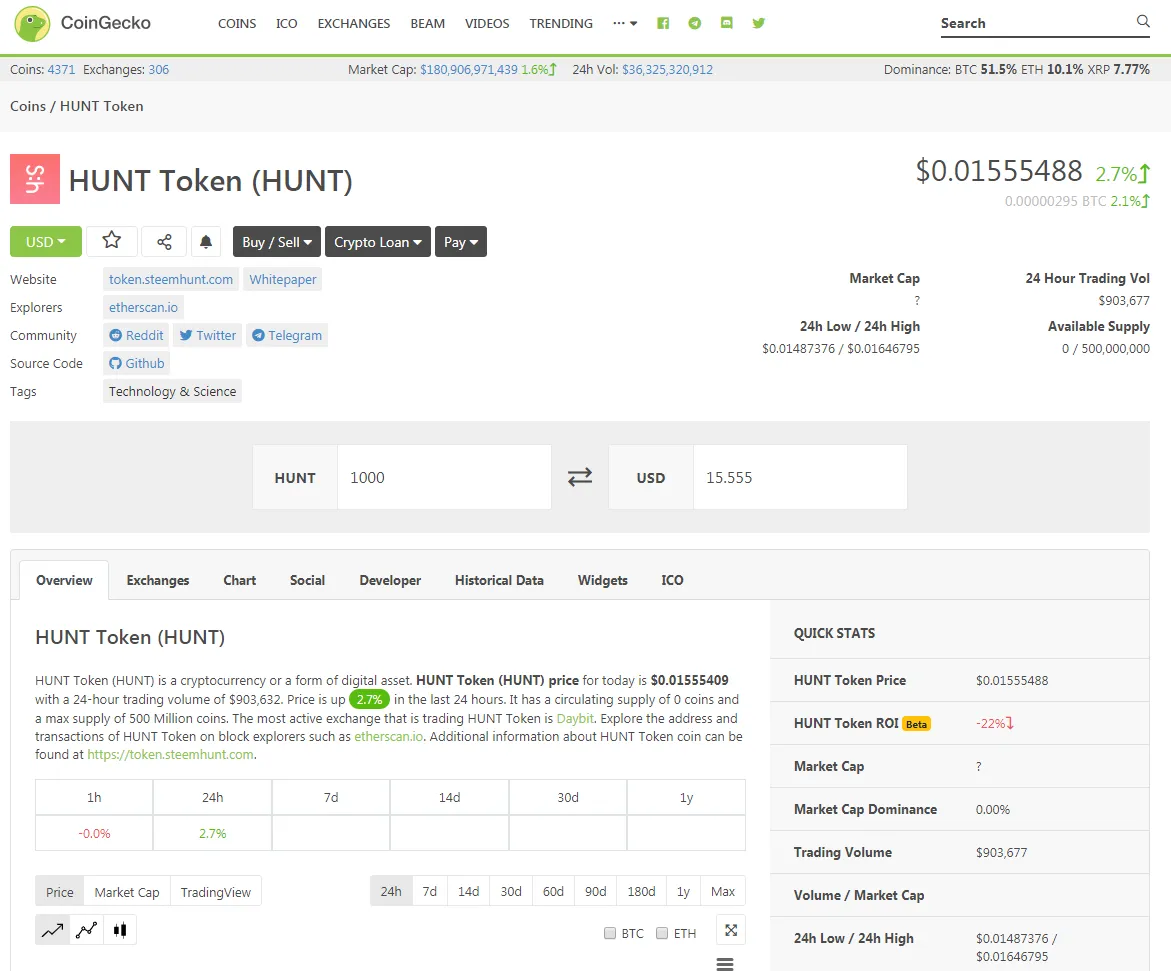Expand the Crypto Loan dropdown
Screen dimensions: 1171x971
(378, 241)
